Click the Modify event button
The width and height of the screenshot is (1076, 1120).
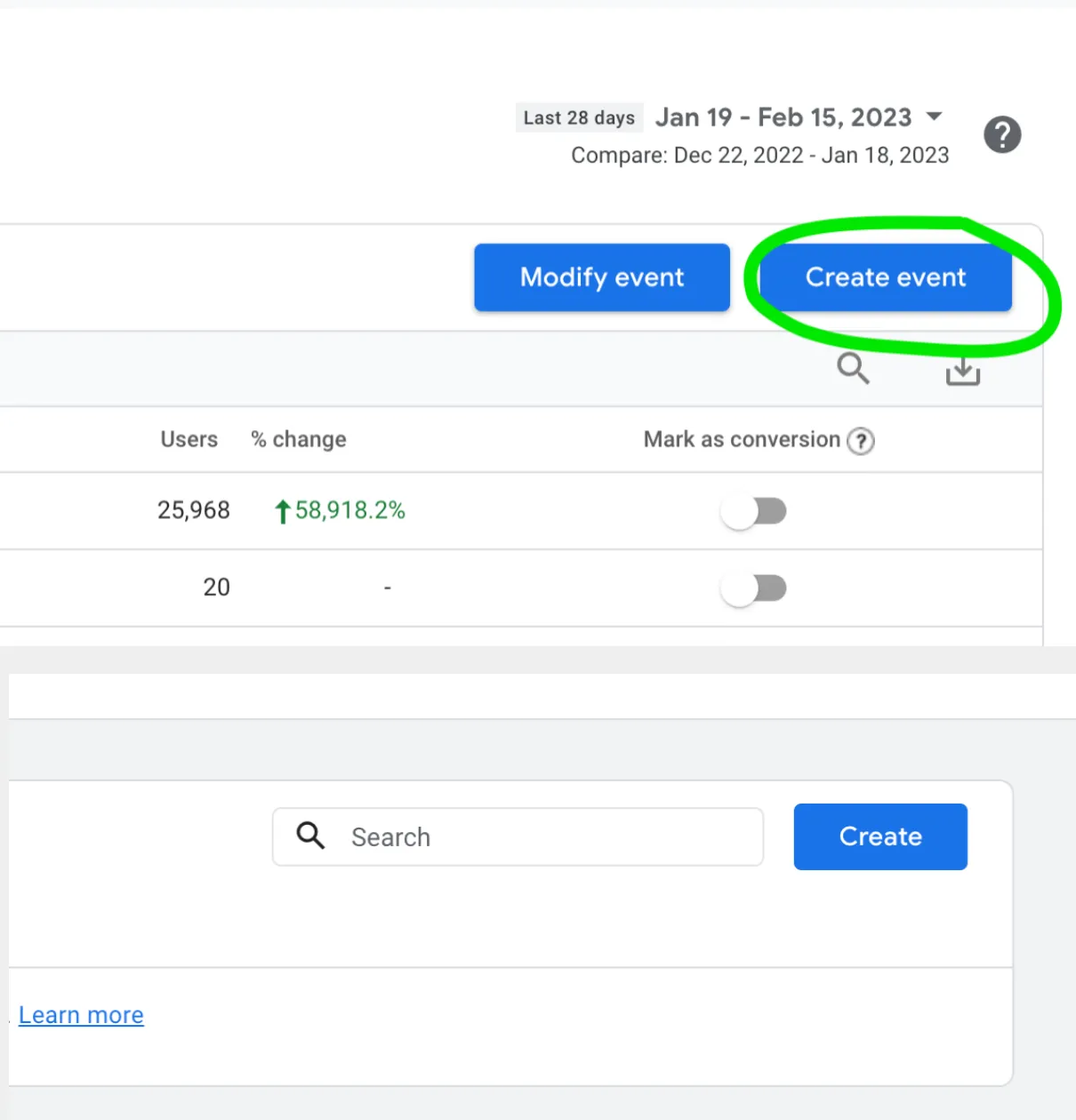(602, 277)
